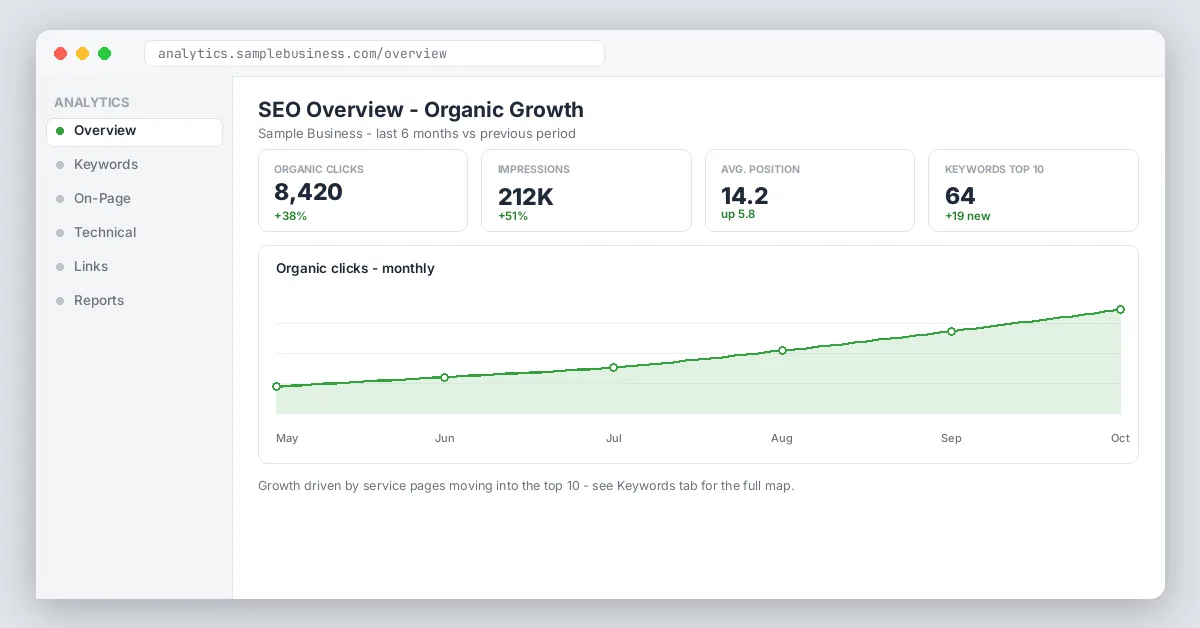Select the Keywords Top 10 card

point(1033,190)
